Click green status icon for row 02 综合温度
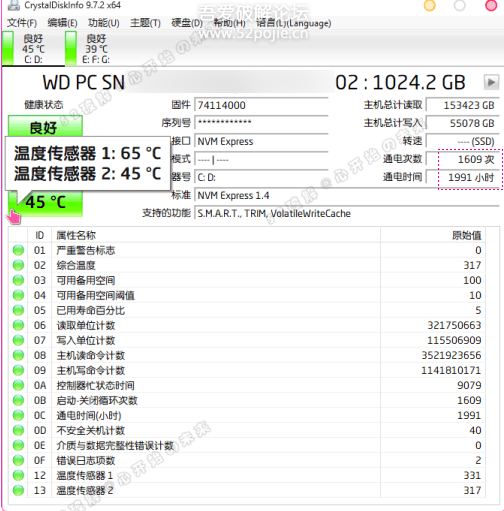 18,265
